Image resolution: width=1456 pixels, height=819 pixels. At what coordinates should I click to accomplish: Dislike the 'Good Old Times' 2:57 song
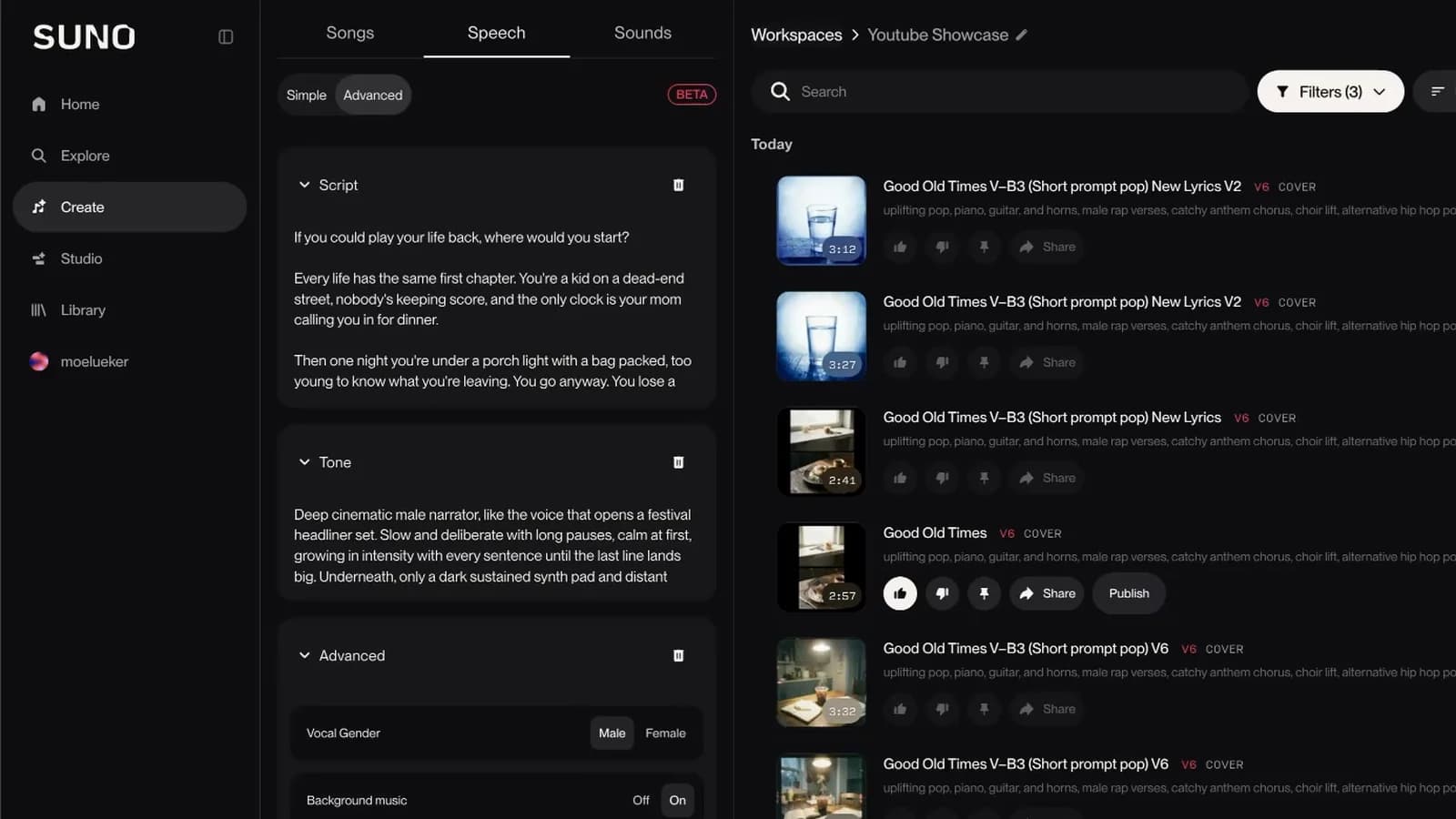(x=942, y=593)
